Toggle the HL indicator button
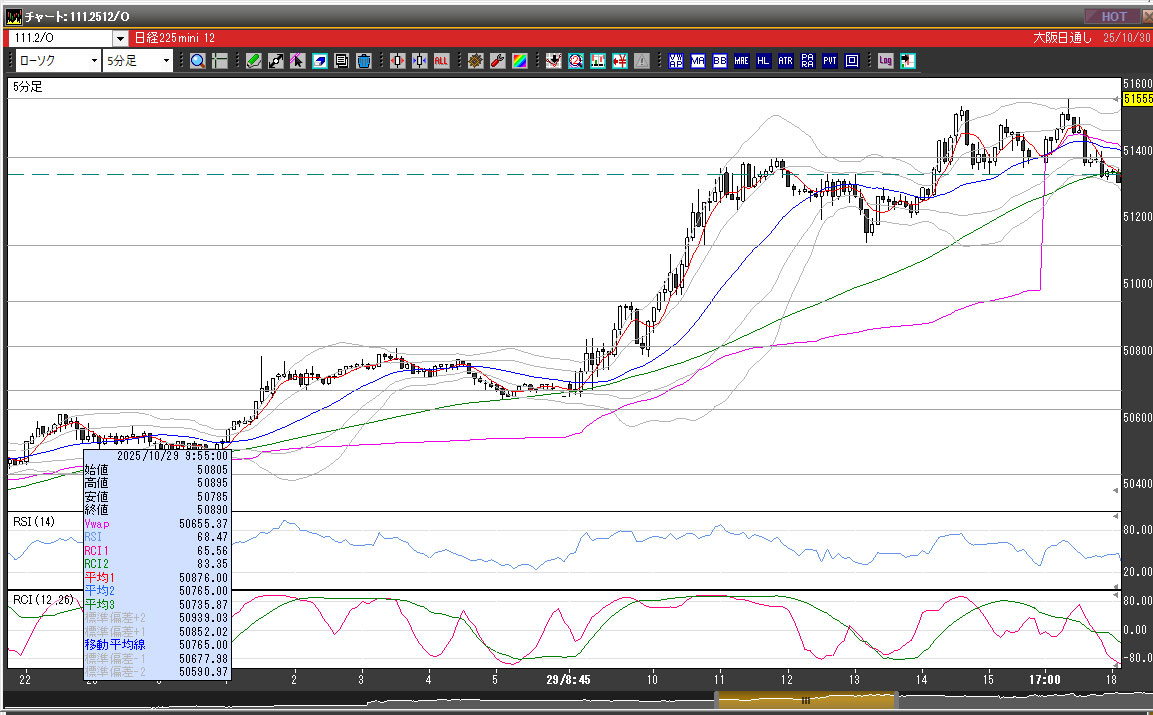Viewport: 1153px width, 715px height. (x=763, y=61)
